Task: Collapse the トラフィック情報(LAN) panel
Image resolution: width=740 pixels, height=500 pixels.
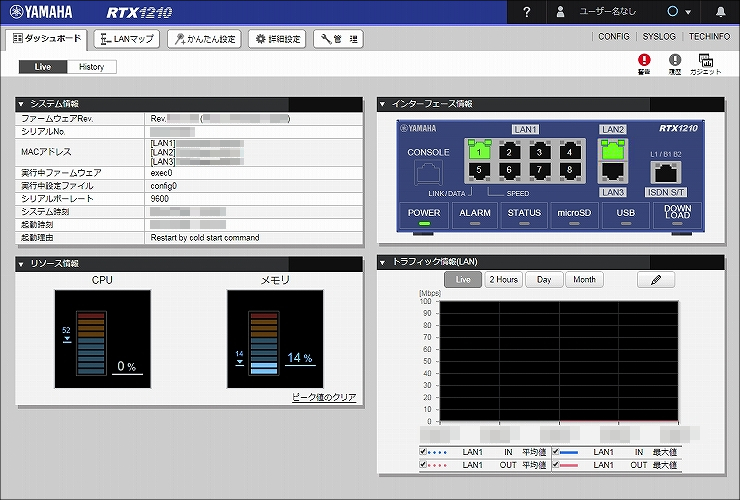Action: pos(383,262)
